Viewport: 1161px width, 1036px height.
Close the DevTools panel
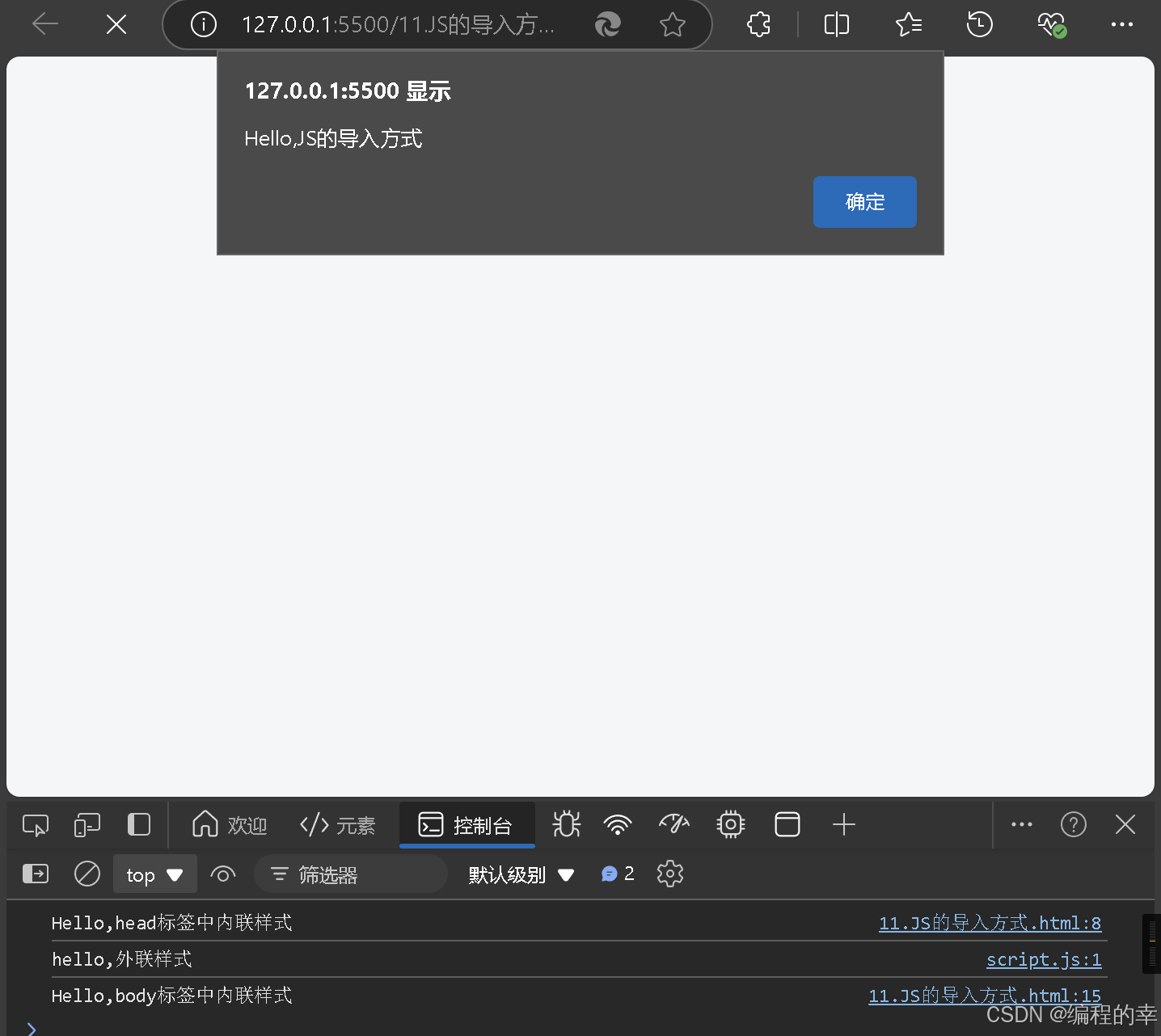[x=1125, y=825]
